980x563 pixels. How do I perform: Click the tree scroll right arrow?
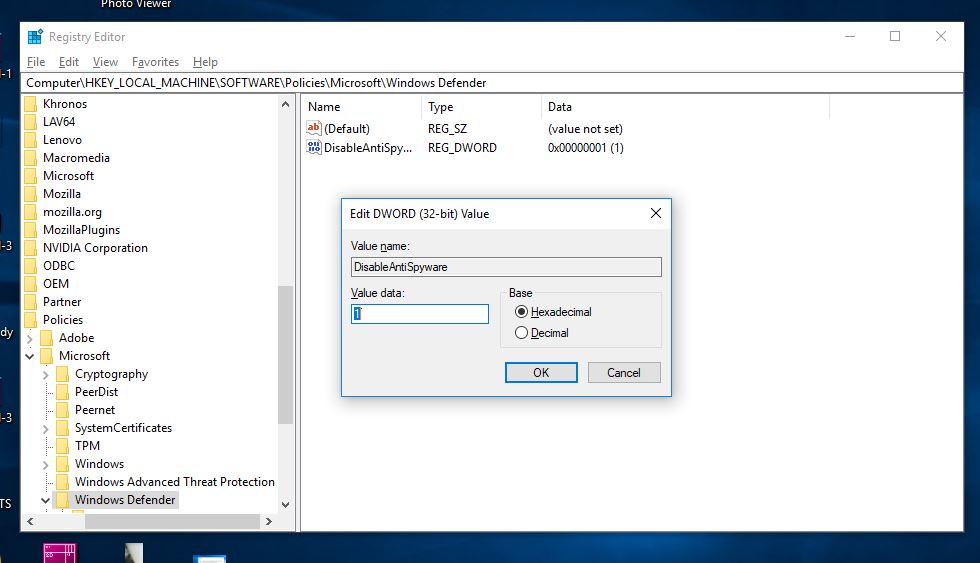(269, 521)
